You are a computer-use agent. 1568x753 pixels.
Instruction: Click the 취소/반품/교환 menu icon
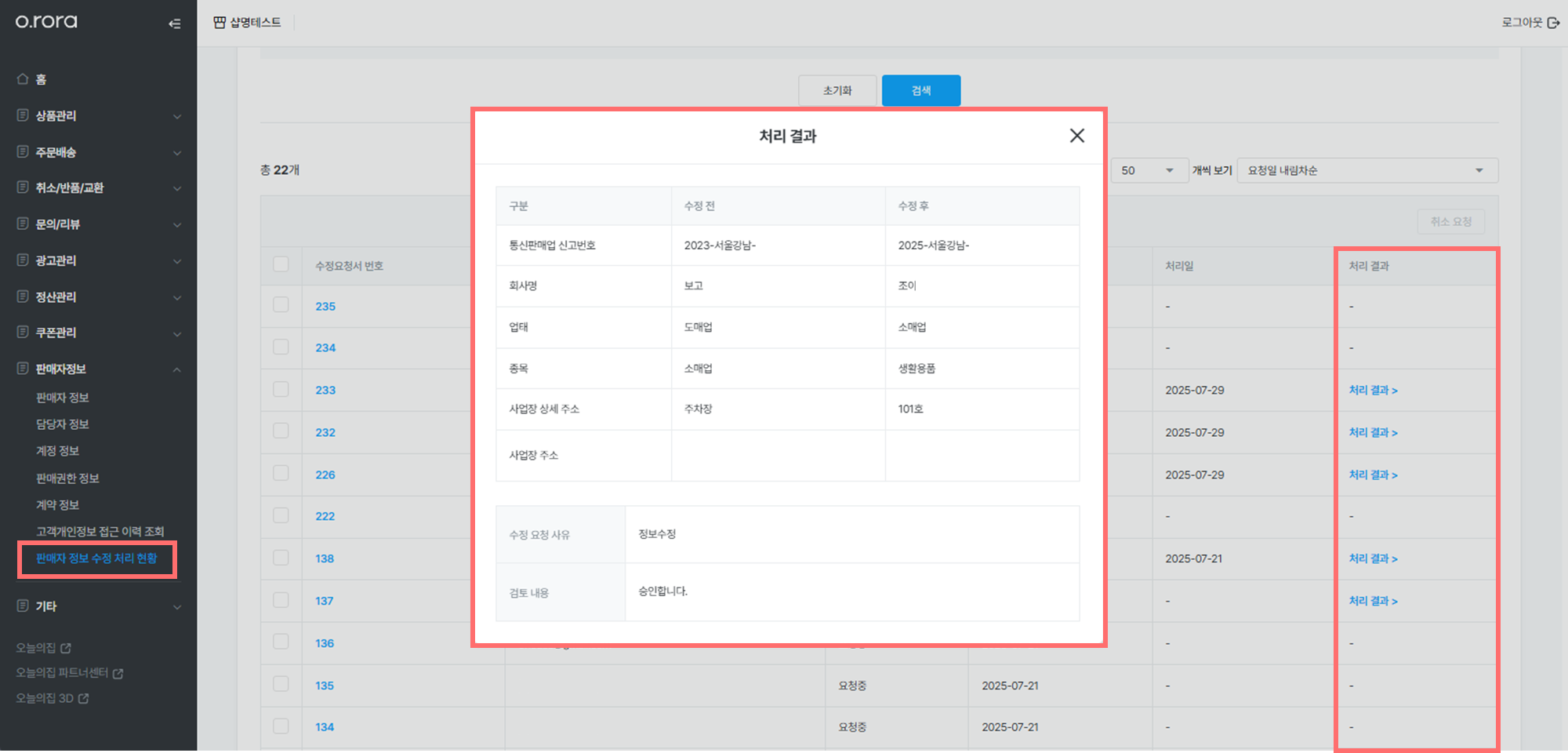pyautogui.click(x=23, y=187)
